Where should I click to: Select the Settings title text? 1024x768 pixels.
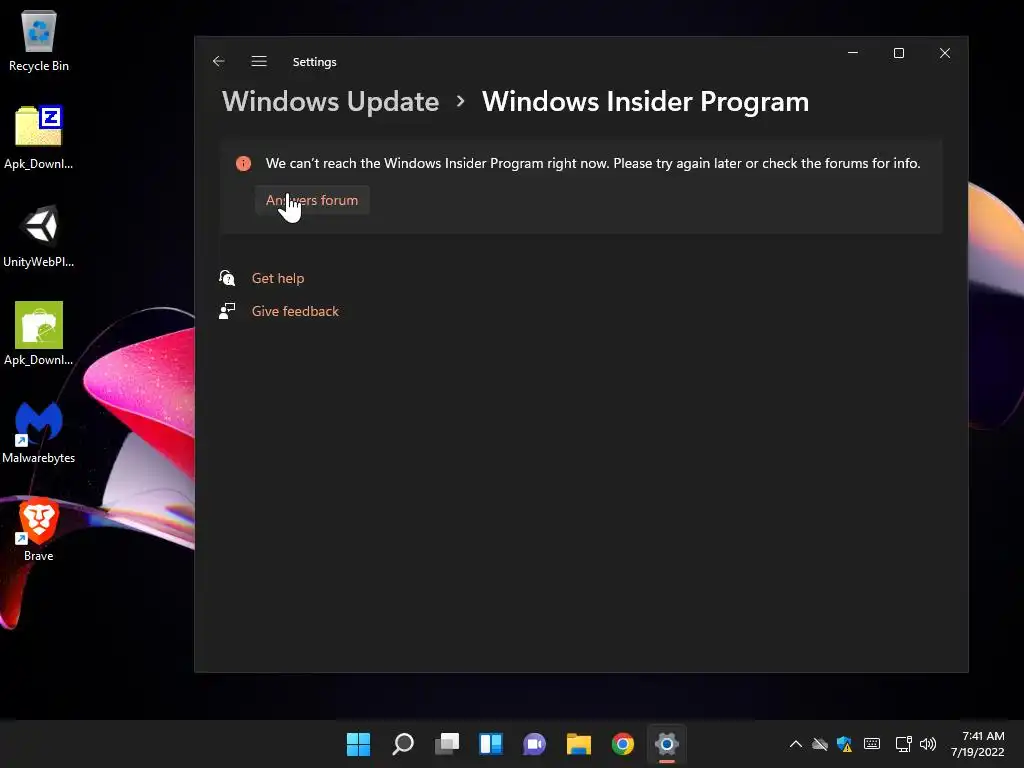tap(315, 62)
